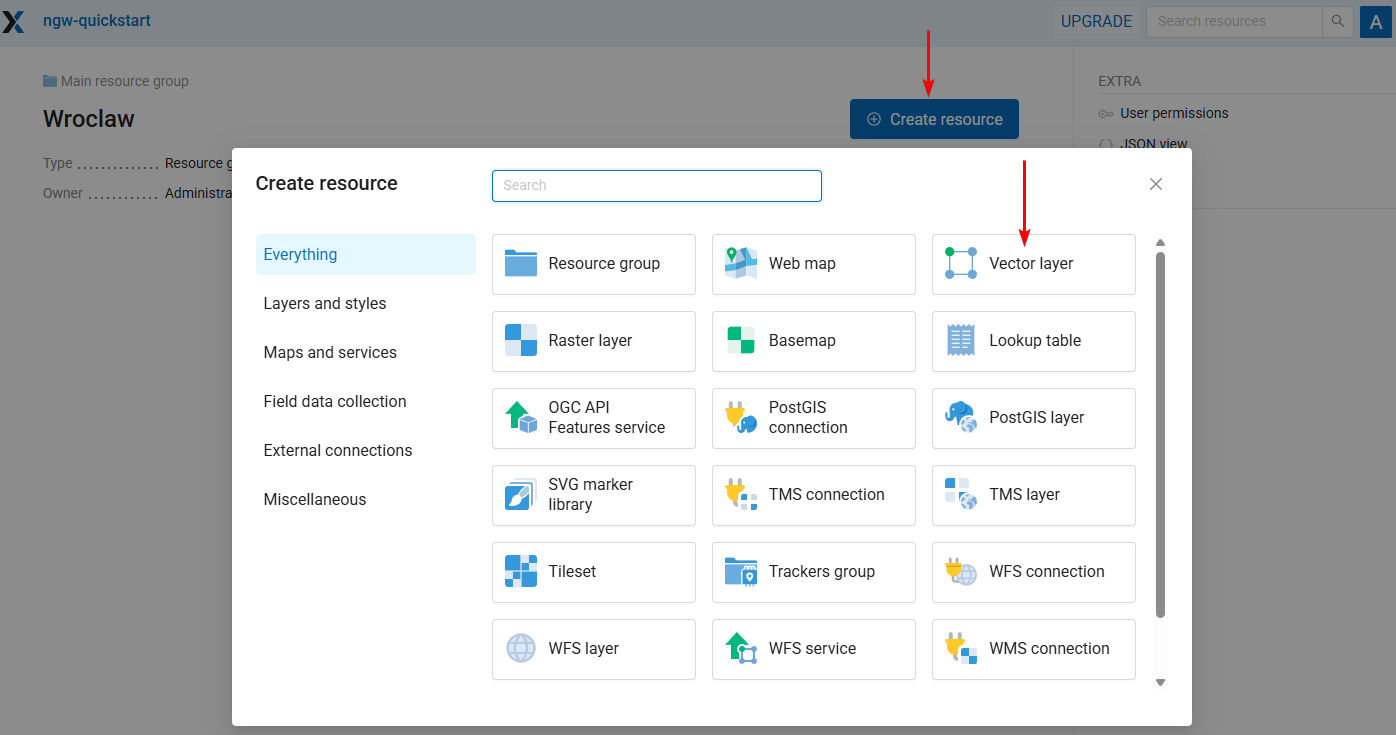This screenshot has width=1396, height=735.
Task: Pick the Raster layer icon
Action: coord(521,341)
